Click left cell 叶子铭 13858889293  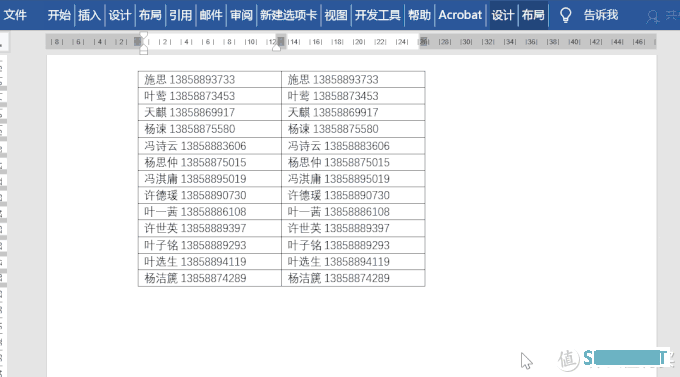click(210, 245)
